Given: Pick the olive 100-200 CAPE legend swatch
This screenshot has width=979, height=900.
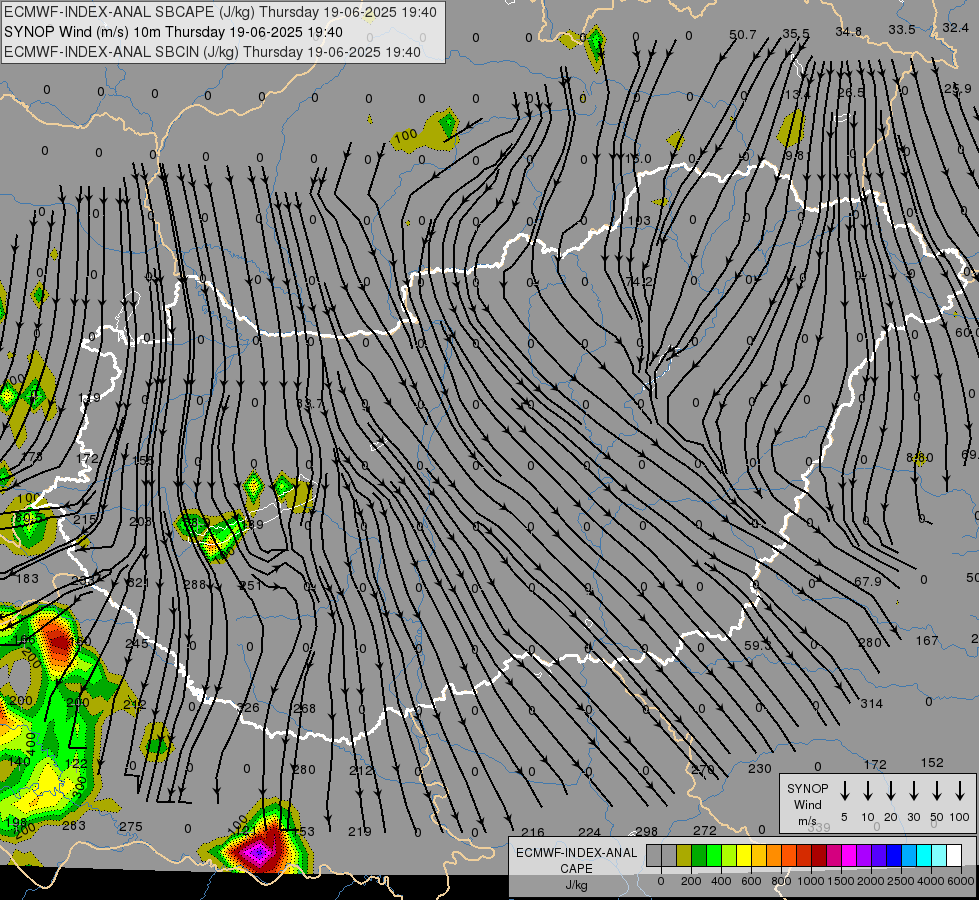Looking at the screenshot, I should point(684,856).
